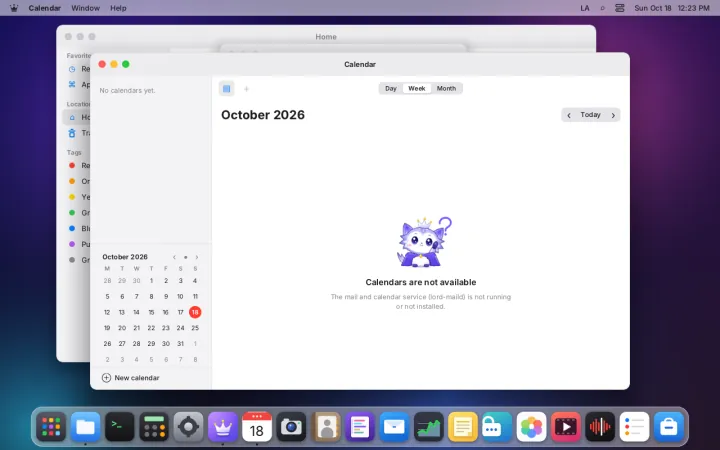Open Contacts book icon in dock

326,427
